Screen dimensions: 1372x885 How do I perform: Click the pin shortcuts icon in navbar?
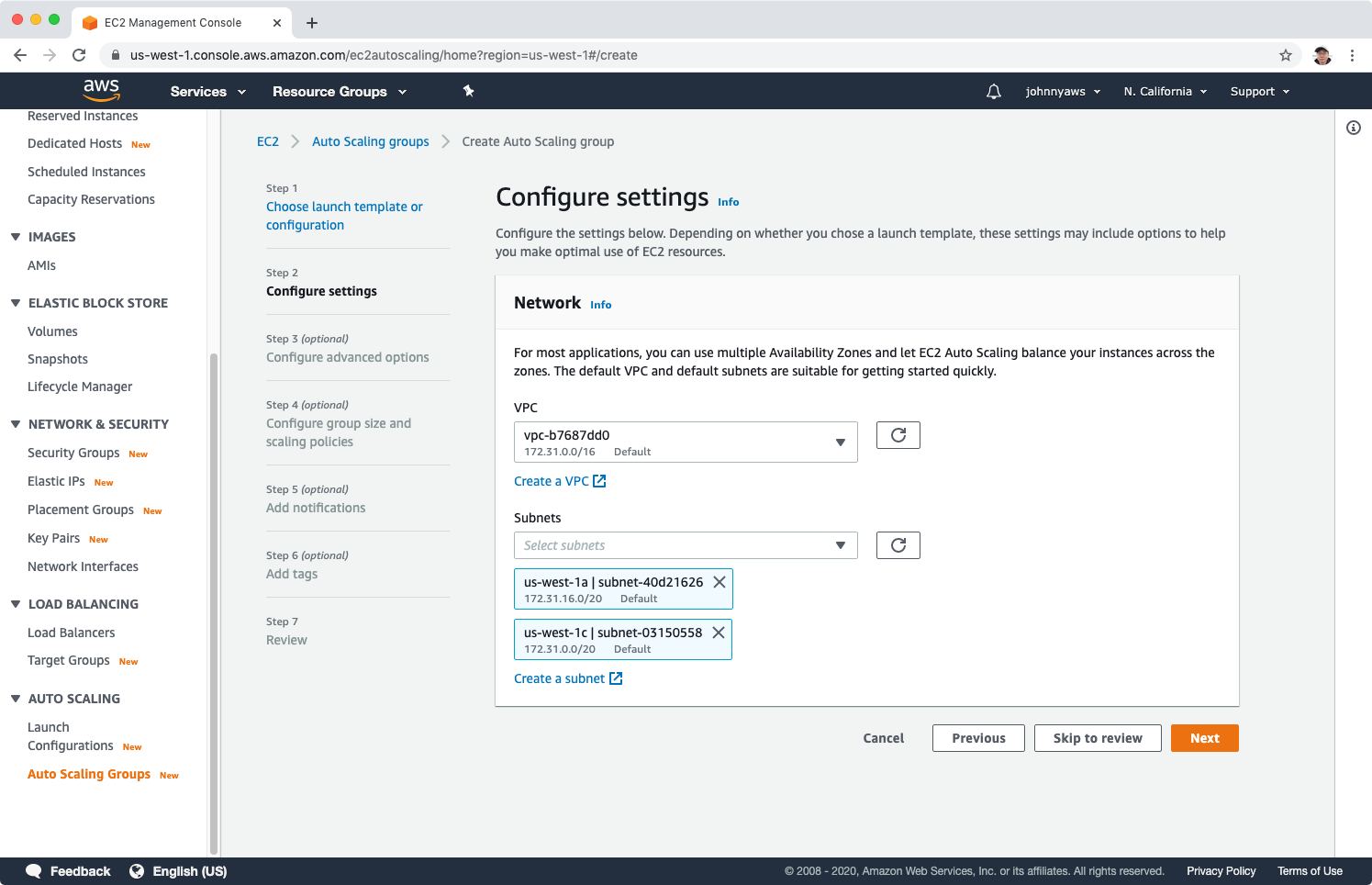coord(468,91)
